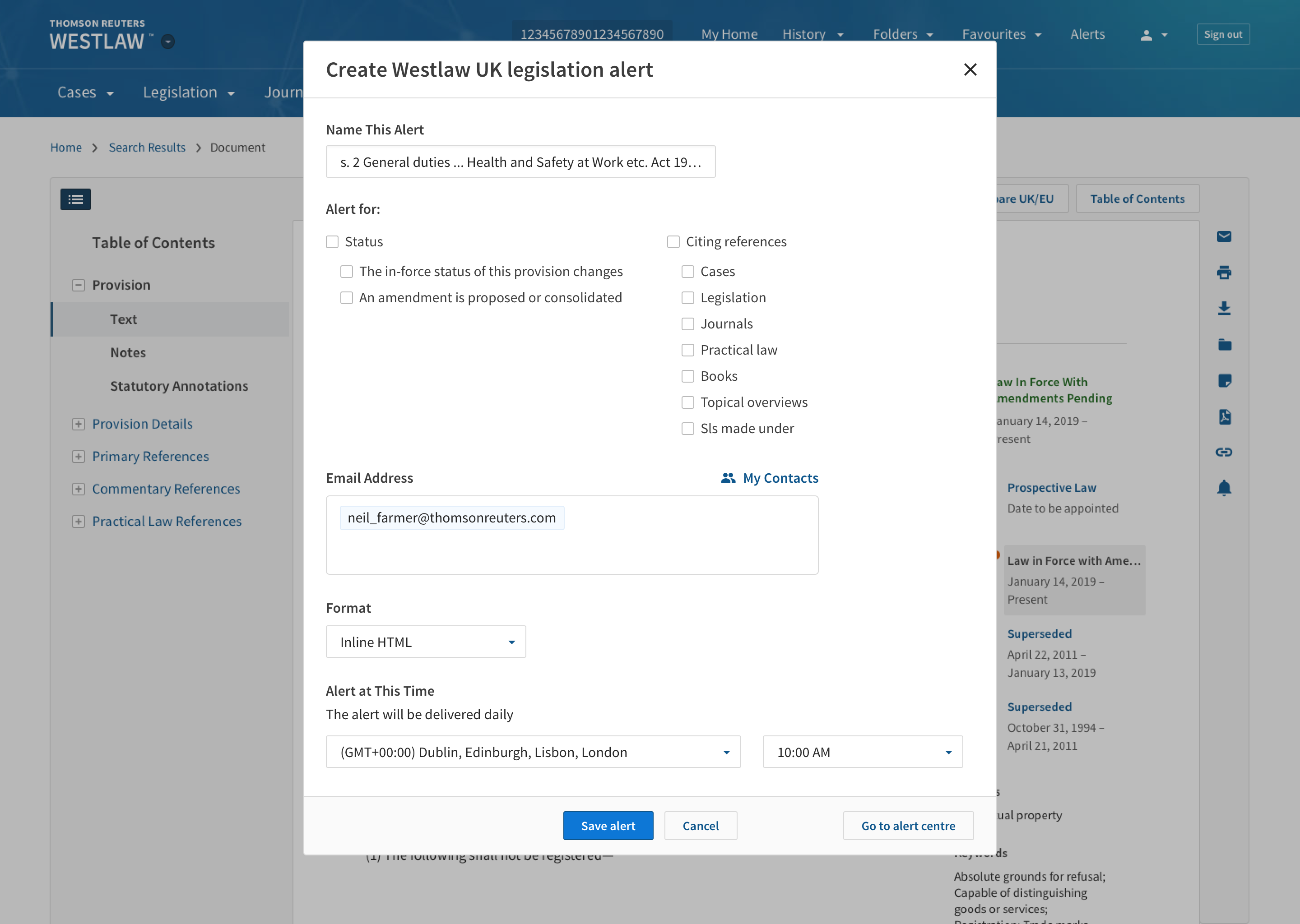Enable in-force status of provision changes

click(347, 272)
